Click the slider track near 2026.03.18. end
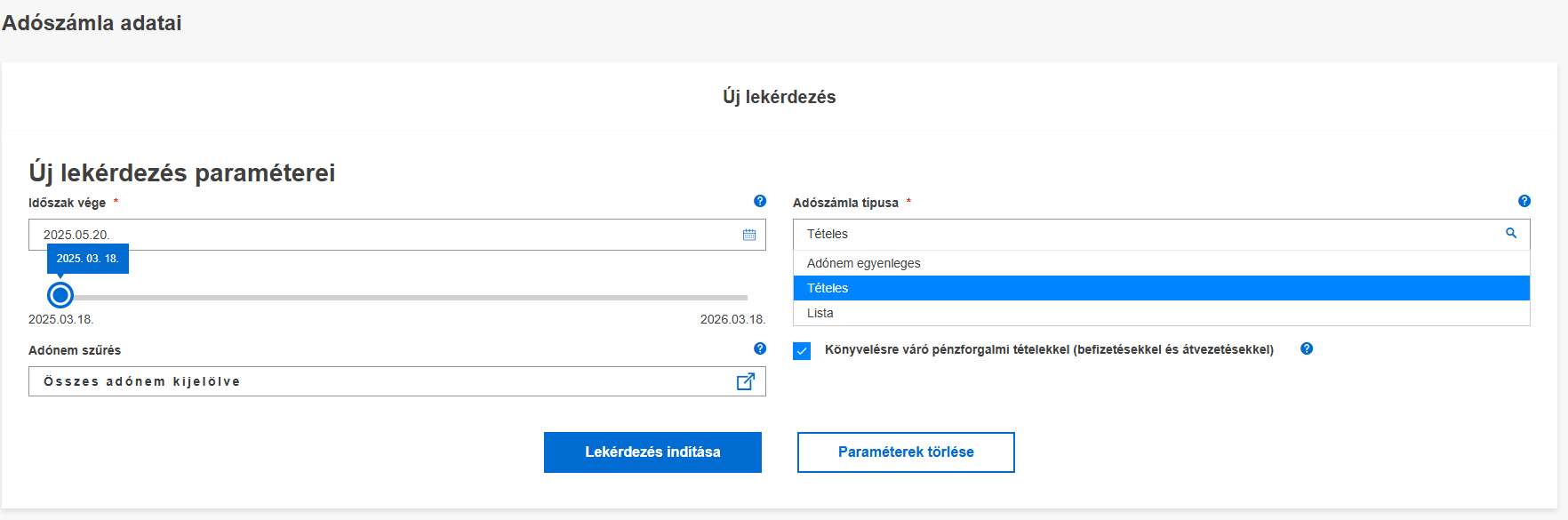The height and width of the screenshot is (520, 1568). click(738, 297)
